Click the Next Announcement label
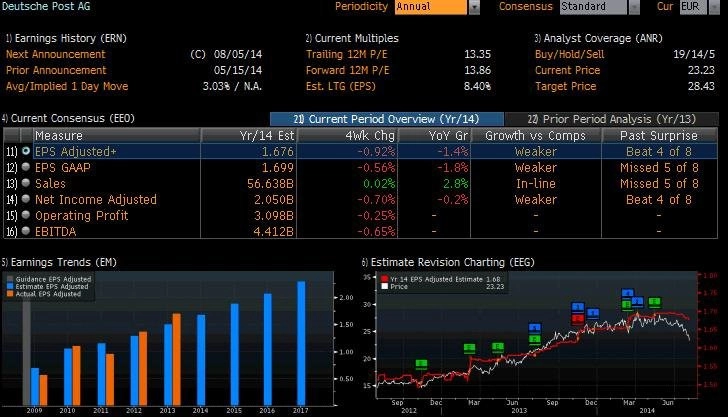This screenshot has height=417, width=728. pyautogui.click(x=56, y=54)
